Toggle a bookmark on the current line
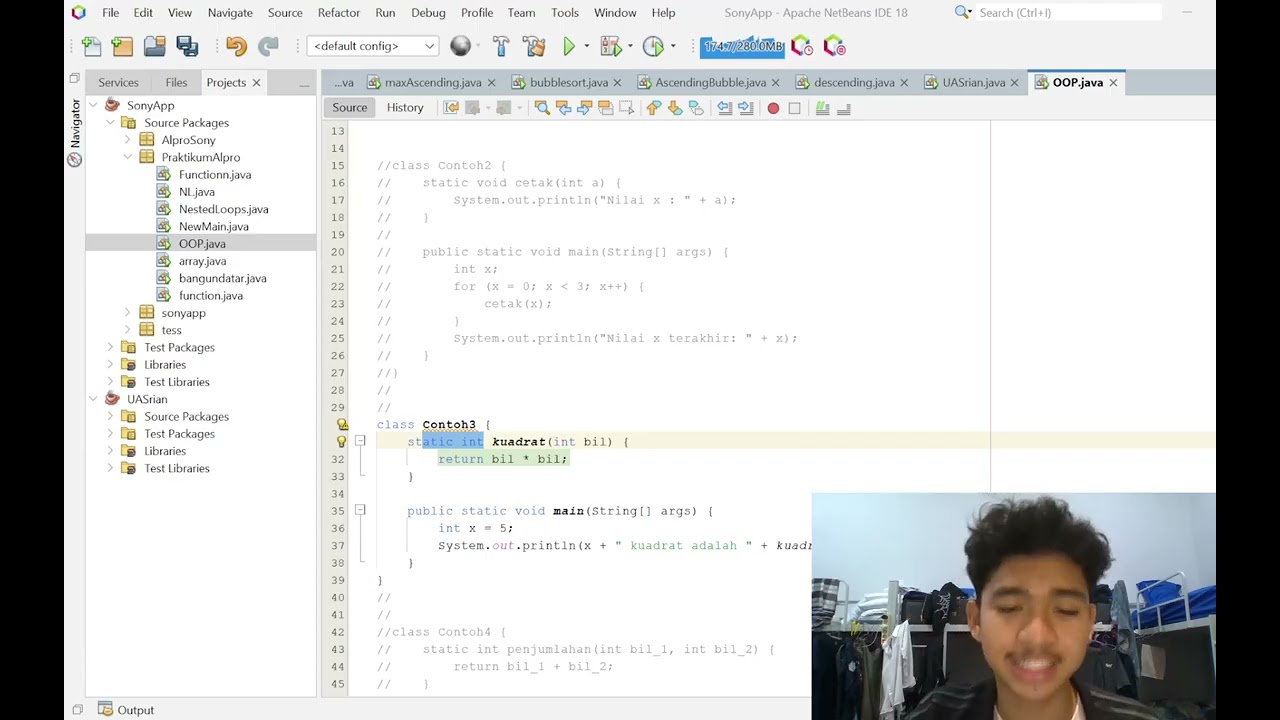 tap(696, 108)
